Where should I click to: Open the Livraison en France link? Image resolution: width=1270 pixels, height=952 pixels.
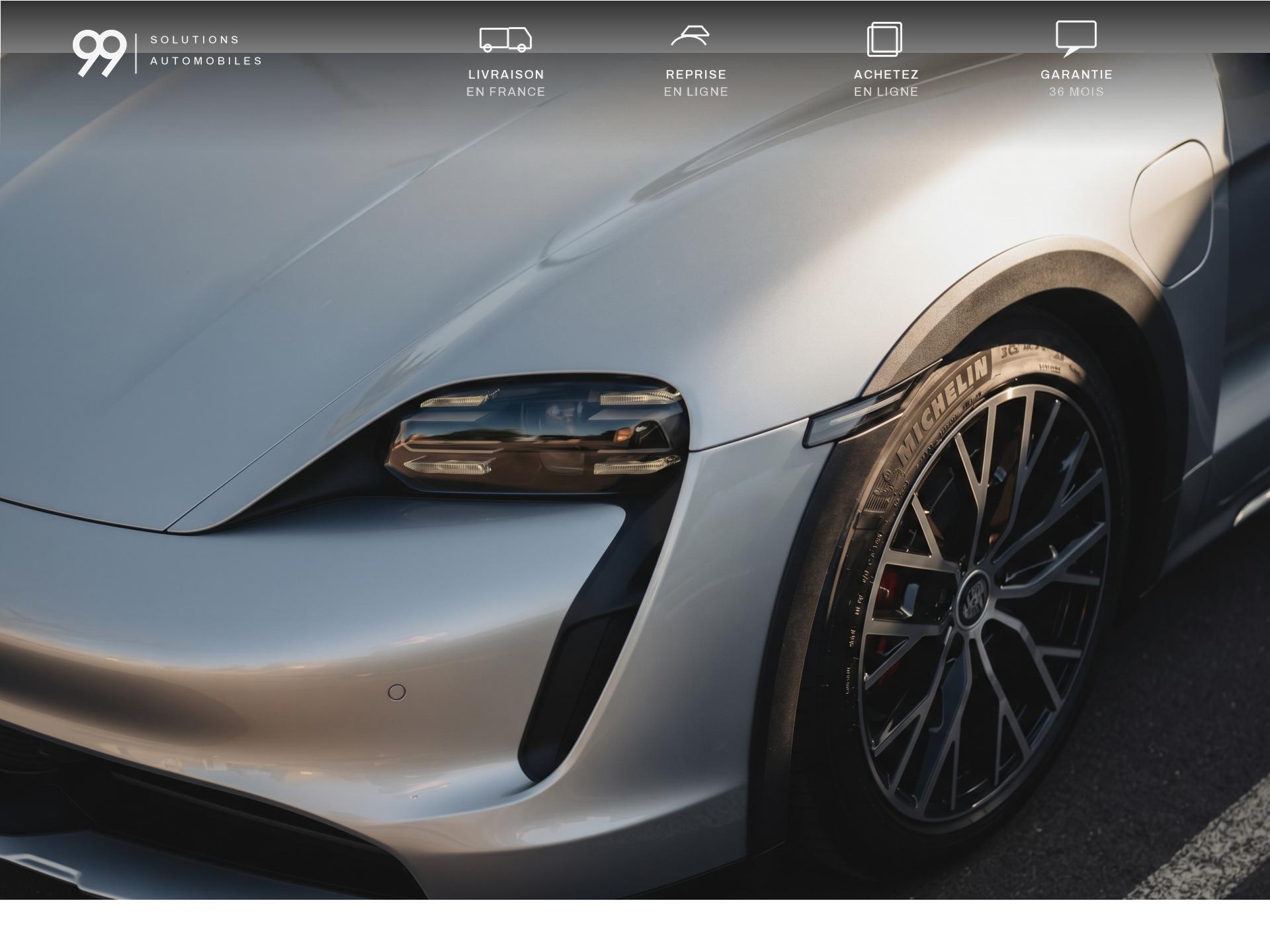click(506, 83)
